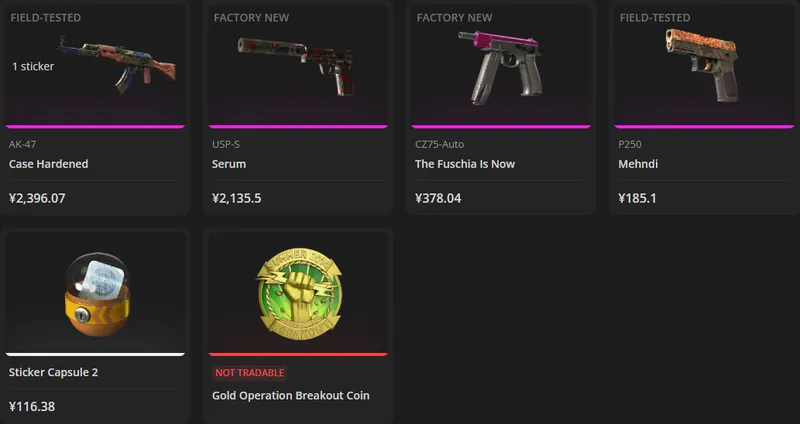Open the Case Hardened item name
The width and height of the screenshot is (800, 424).
48,164
